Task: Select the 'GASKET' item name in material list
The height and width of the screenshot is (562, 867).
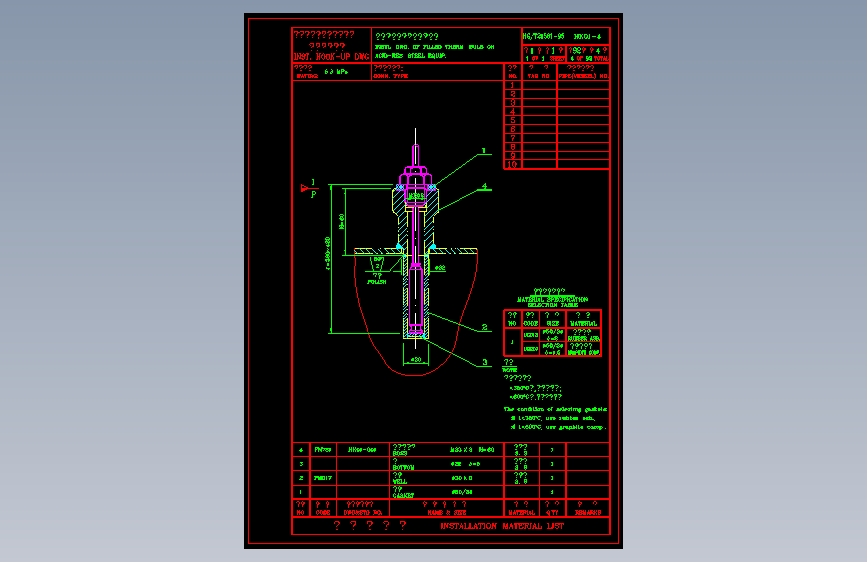Action: point(404,496)
